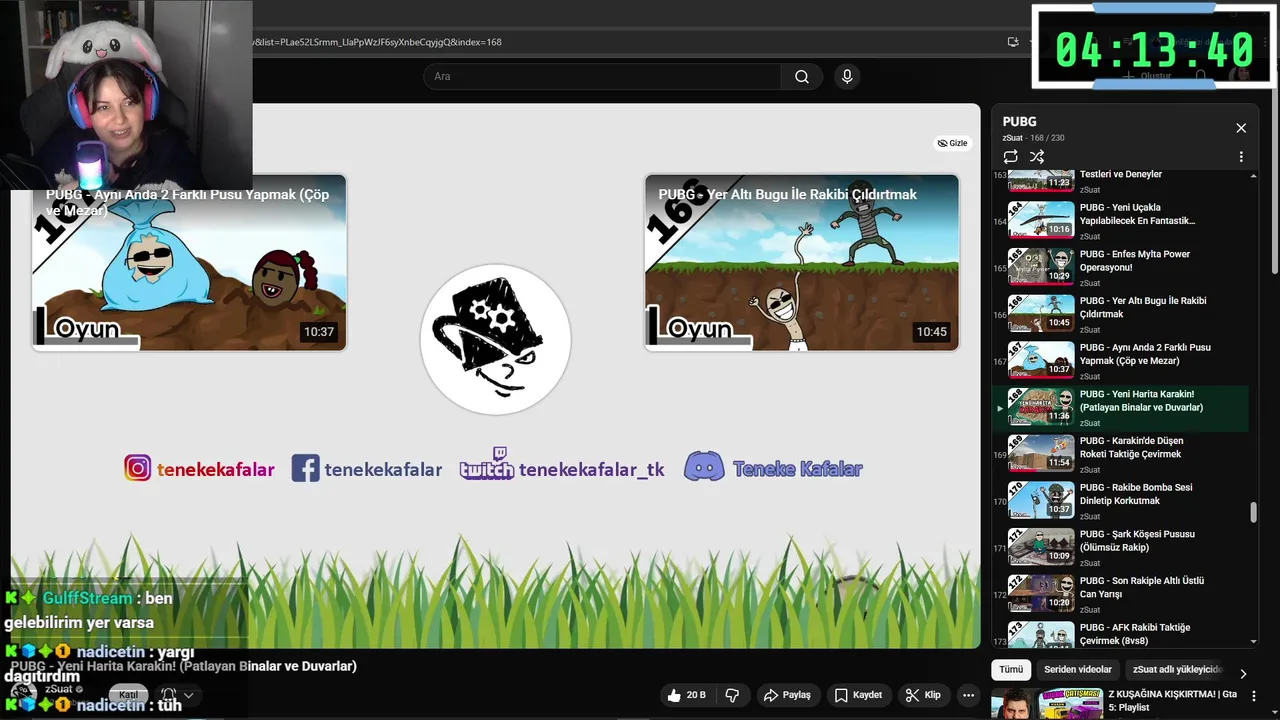Join the channel with the Katıl button
This screenshot has width=1280, height=720.
pos(129,695)
